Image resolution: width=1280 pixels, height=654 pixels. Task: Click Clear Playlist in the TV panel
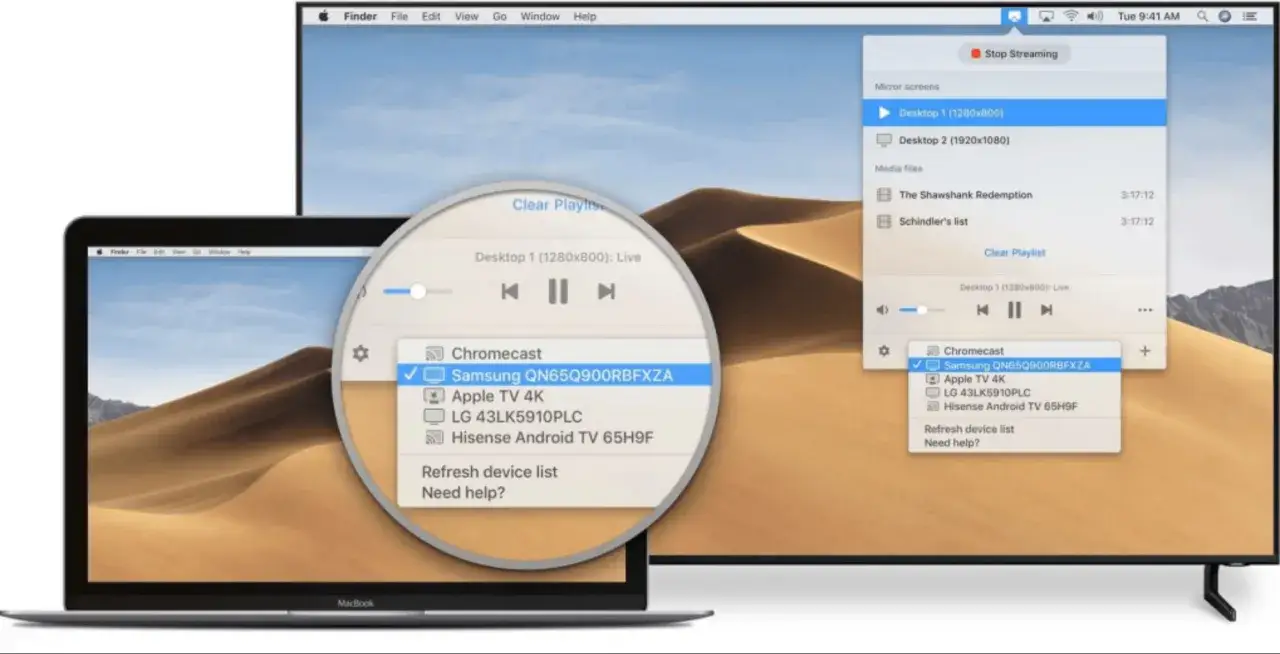tap(1014, 253)
